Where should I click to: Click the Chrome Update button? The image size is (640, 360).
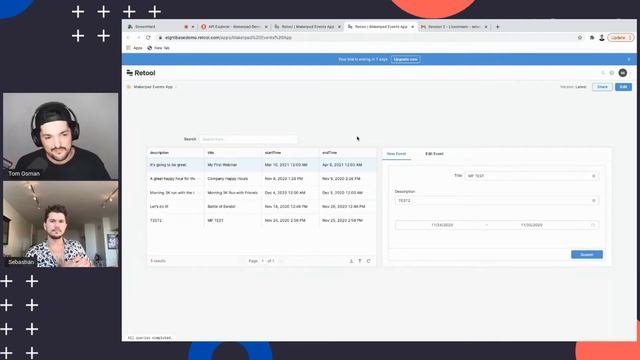(620, 38)
